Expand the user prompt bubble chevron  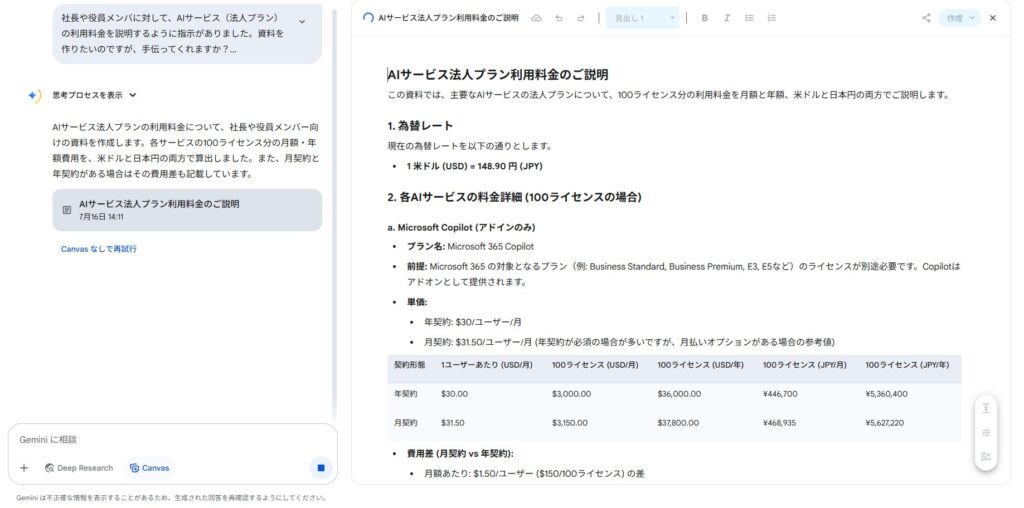click(302, 22)
